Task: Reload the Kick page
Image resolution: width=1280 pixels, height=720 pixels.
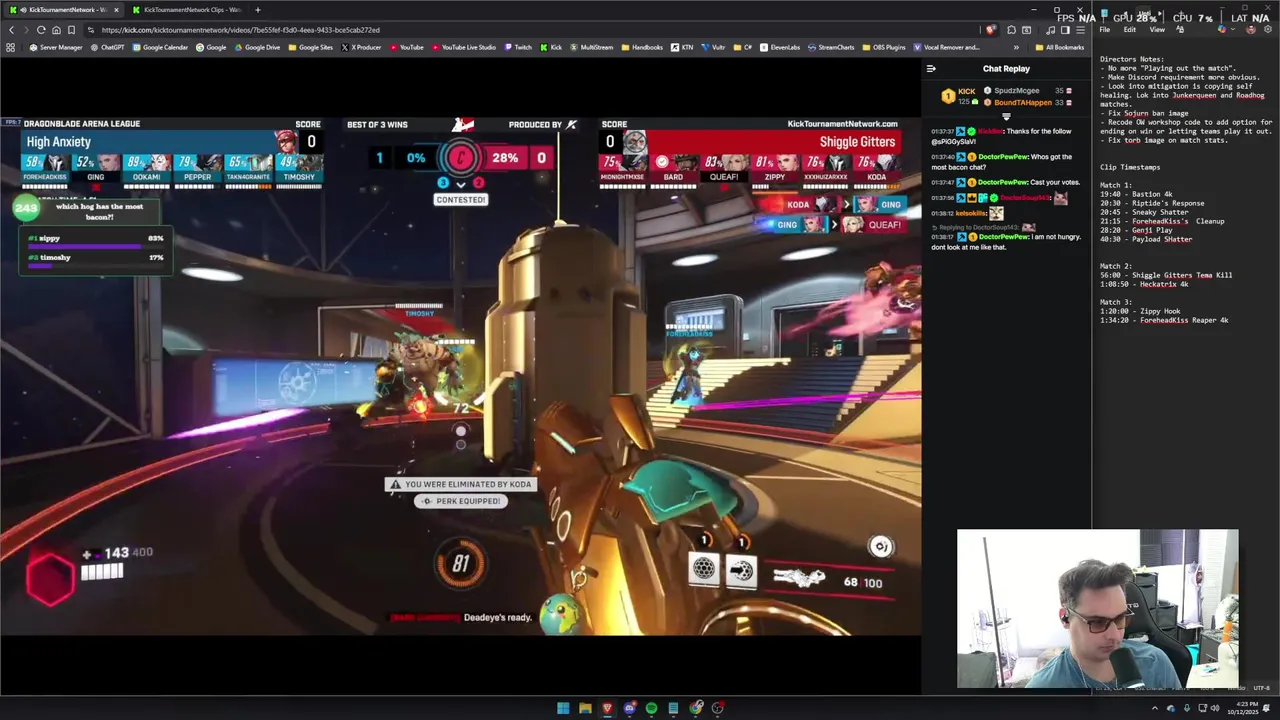Action: 41,30
